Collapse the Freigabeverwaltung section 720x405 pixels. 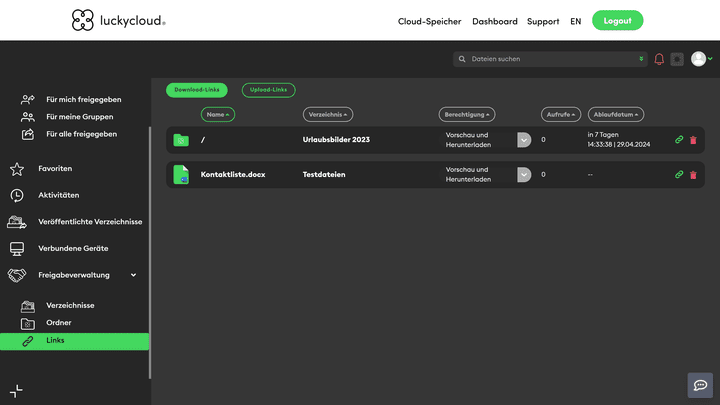(x=133, y=275)
